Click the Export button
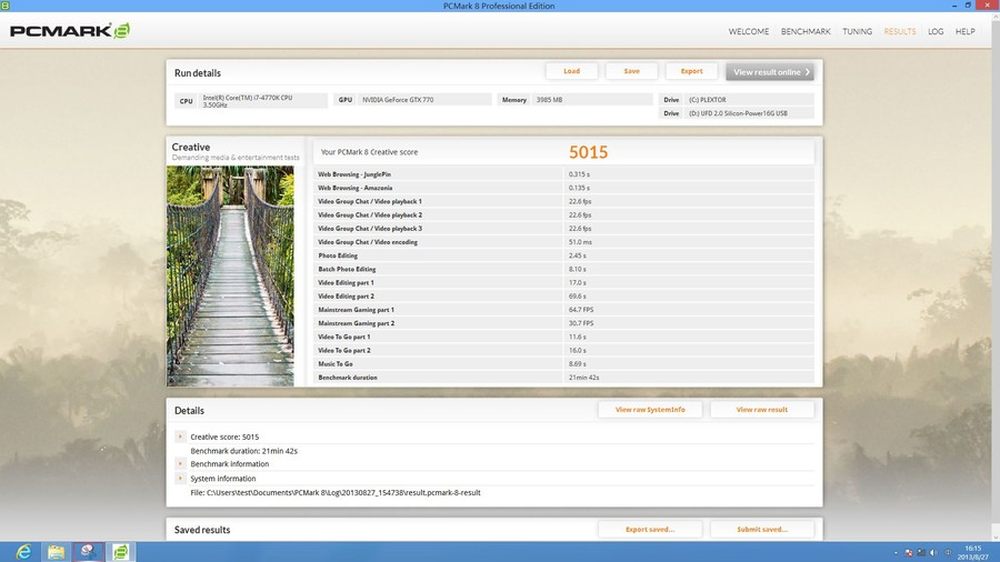 (691, 71)
